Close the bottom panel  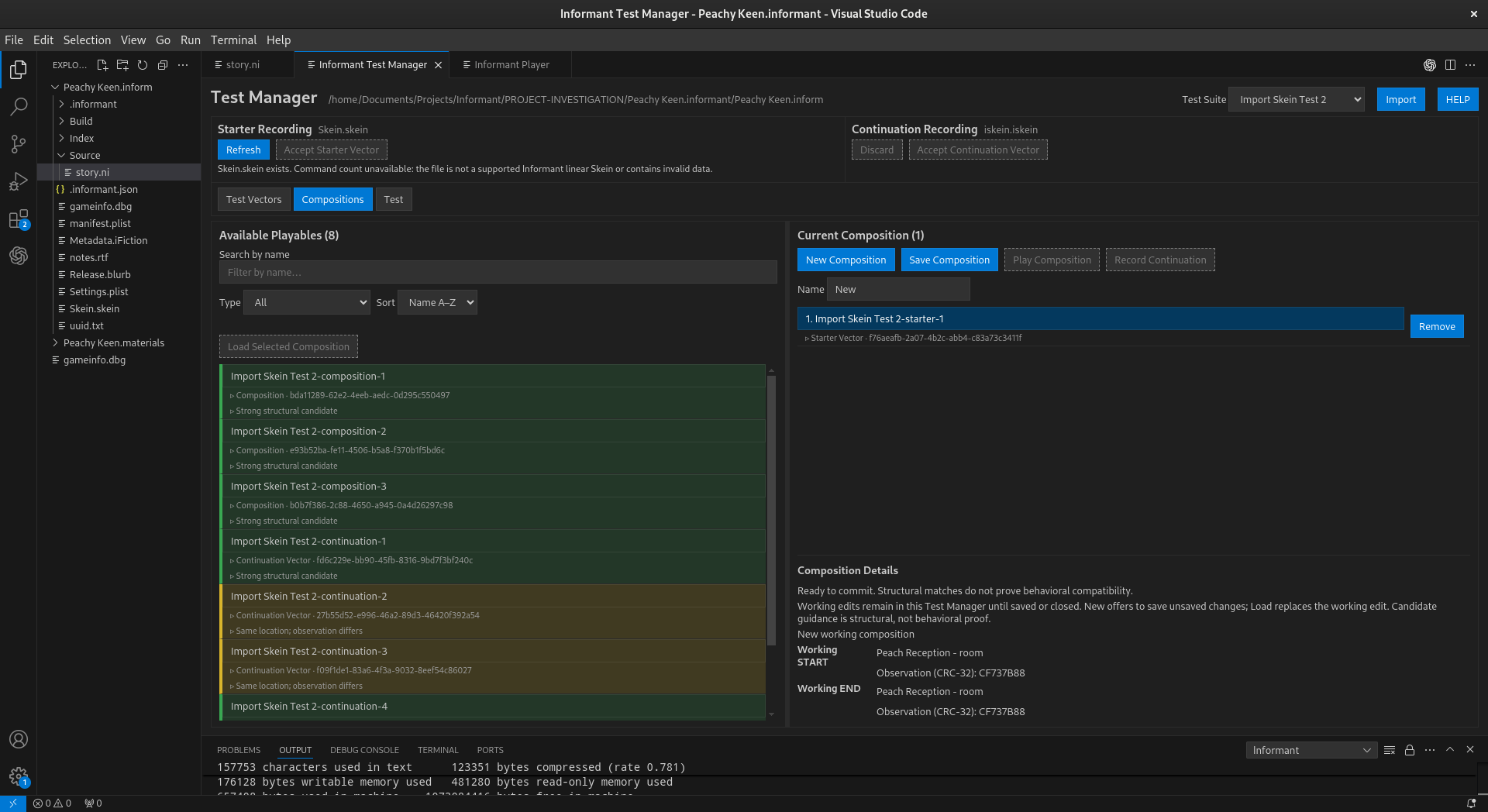(1470, 750)
